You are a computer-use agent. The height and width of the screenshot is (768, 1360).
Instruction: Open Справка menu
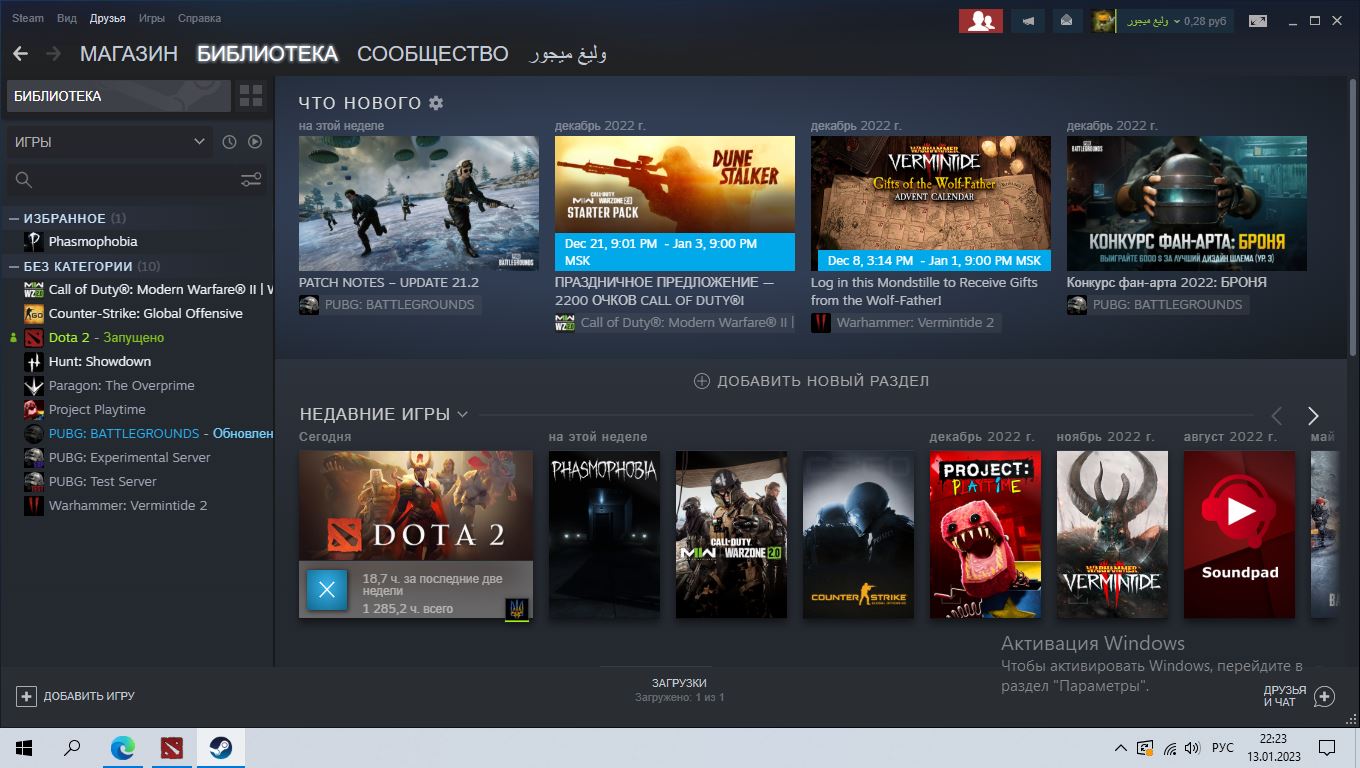point(199,18)
